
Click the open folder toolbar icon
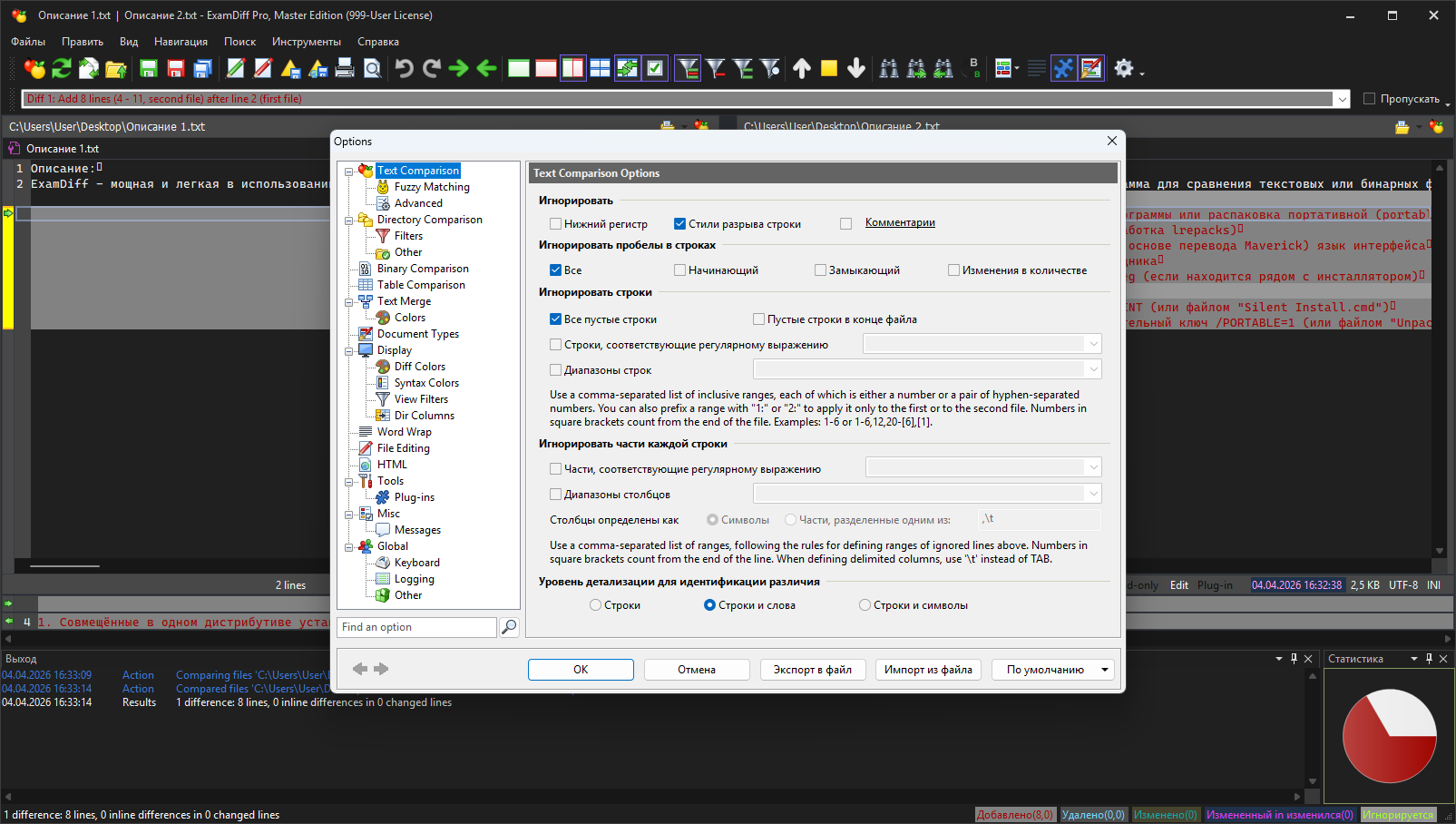116,68
